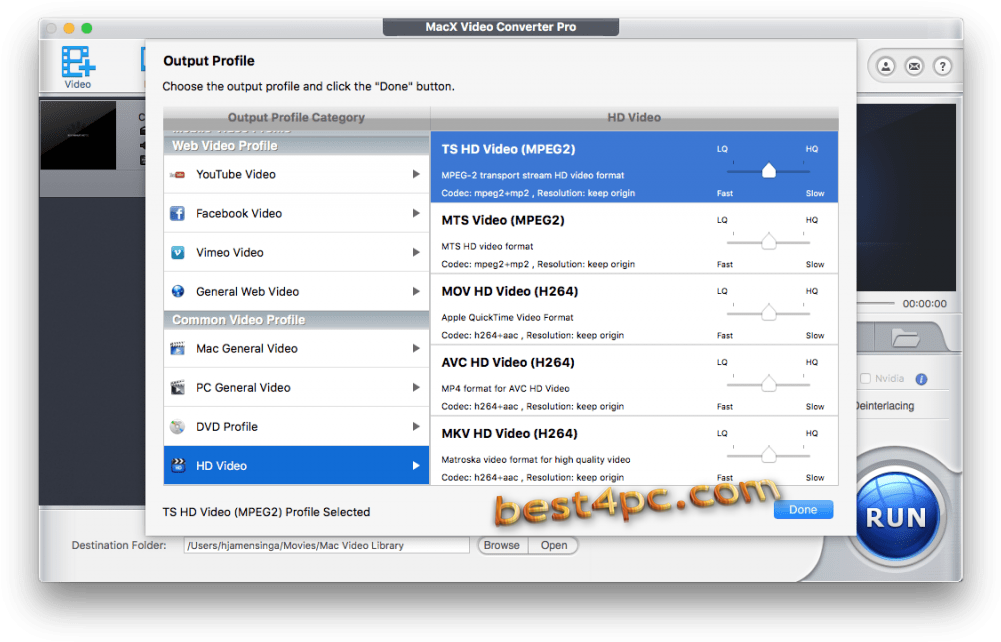Click the email envelope icon

click(914, 66)
